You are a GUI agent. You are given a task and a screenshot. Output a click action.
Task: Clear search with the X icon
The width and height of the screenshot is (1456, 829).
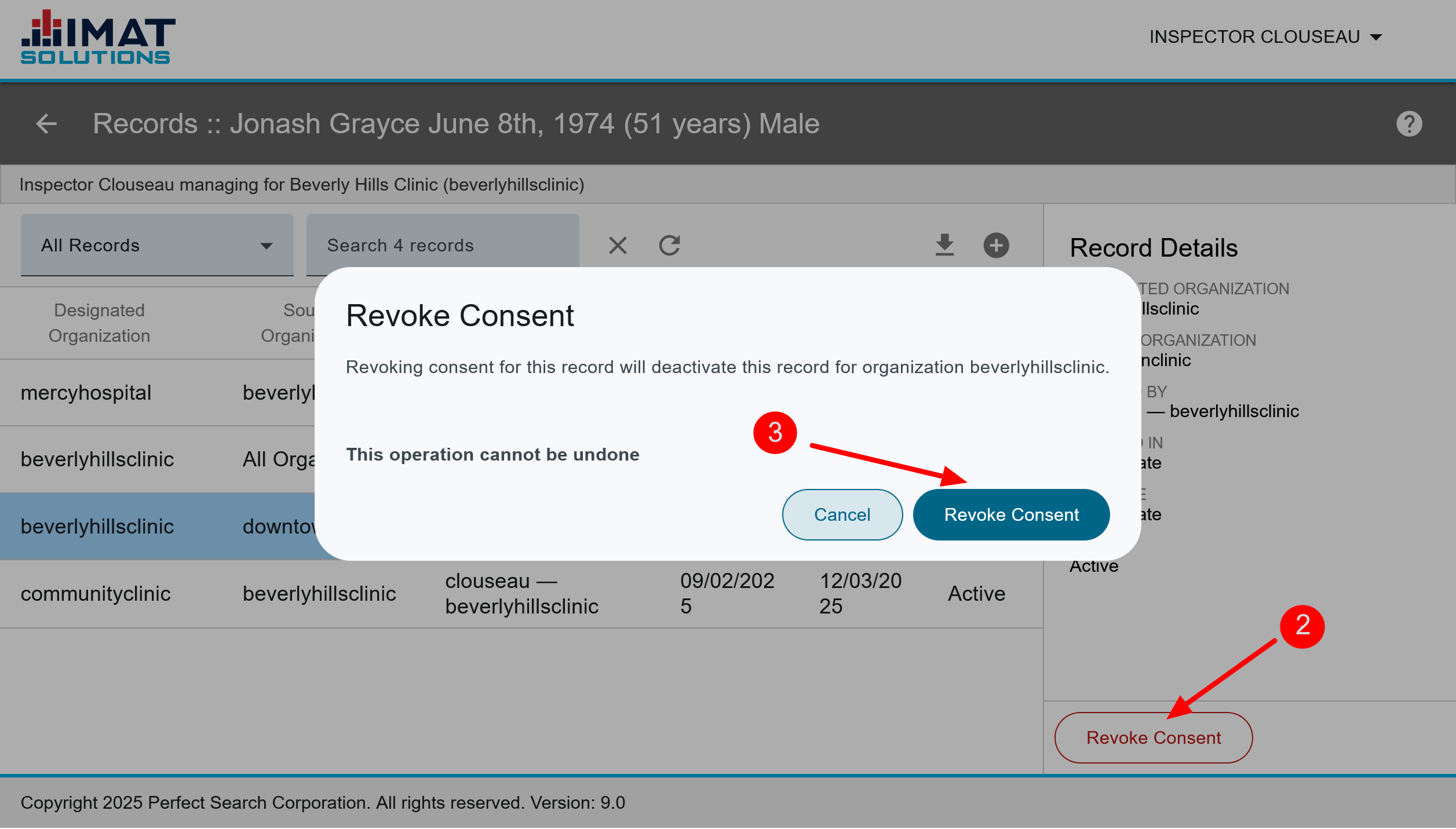(618, 246)
